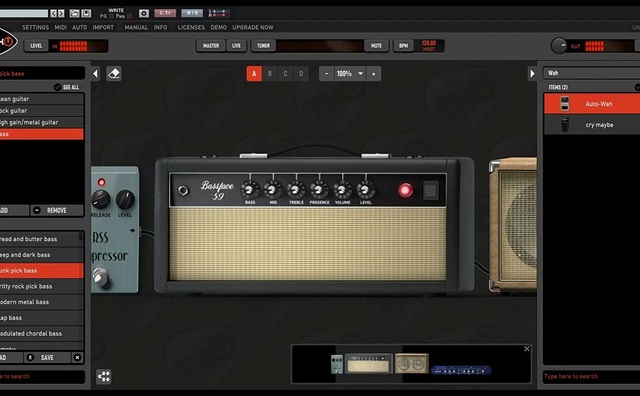Toggle the M/S button in host bar
Image resolution: width=640 pixels, height=396 pixels.
192,13
